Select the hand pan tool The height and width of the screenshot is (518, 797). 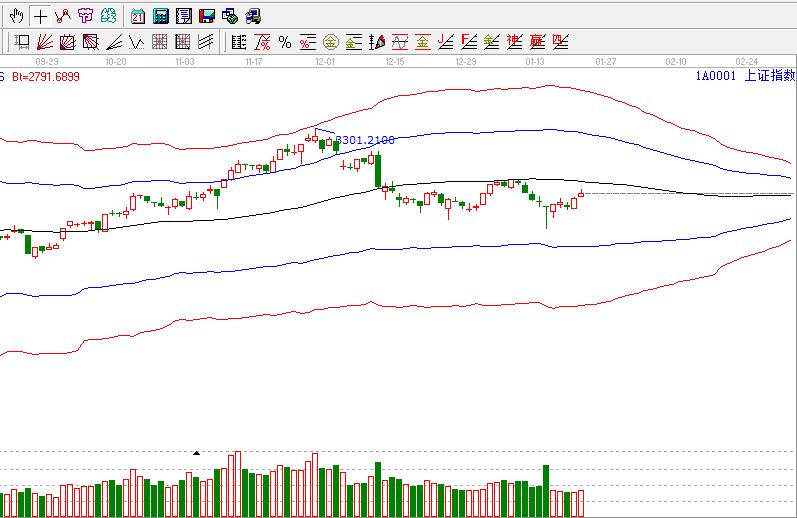click(x=16, y=16)
